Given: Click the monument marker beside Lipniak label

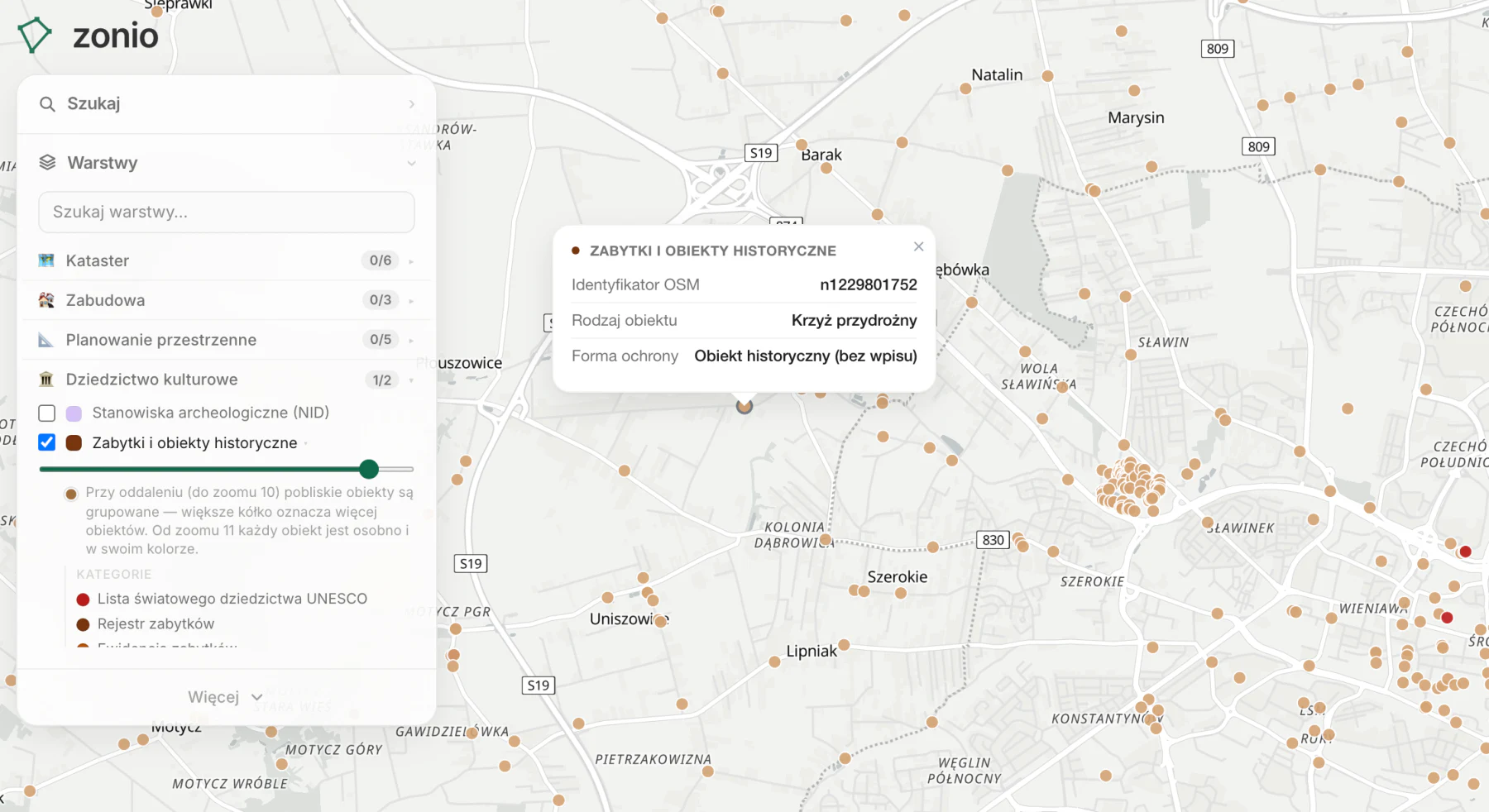Looking at the screenshot, I should 844,645.
